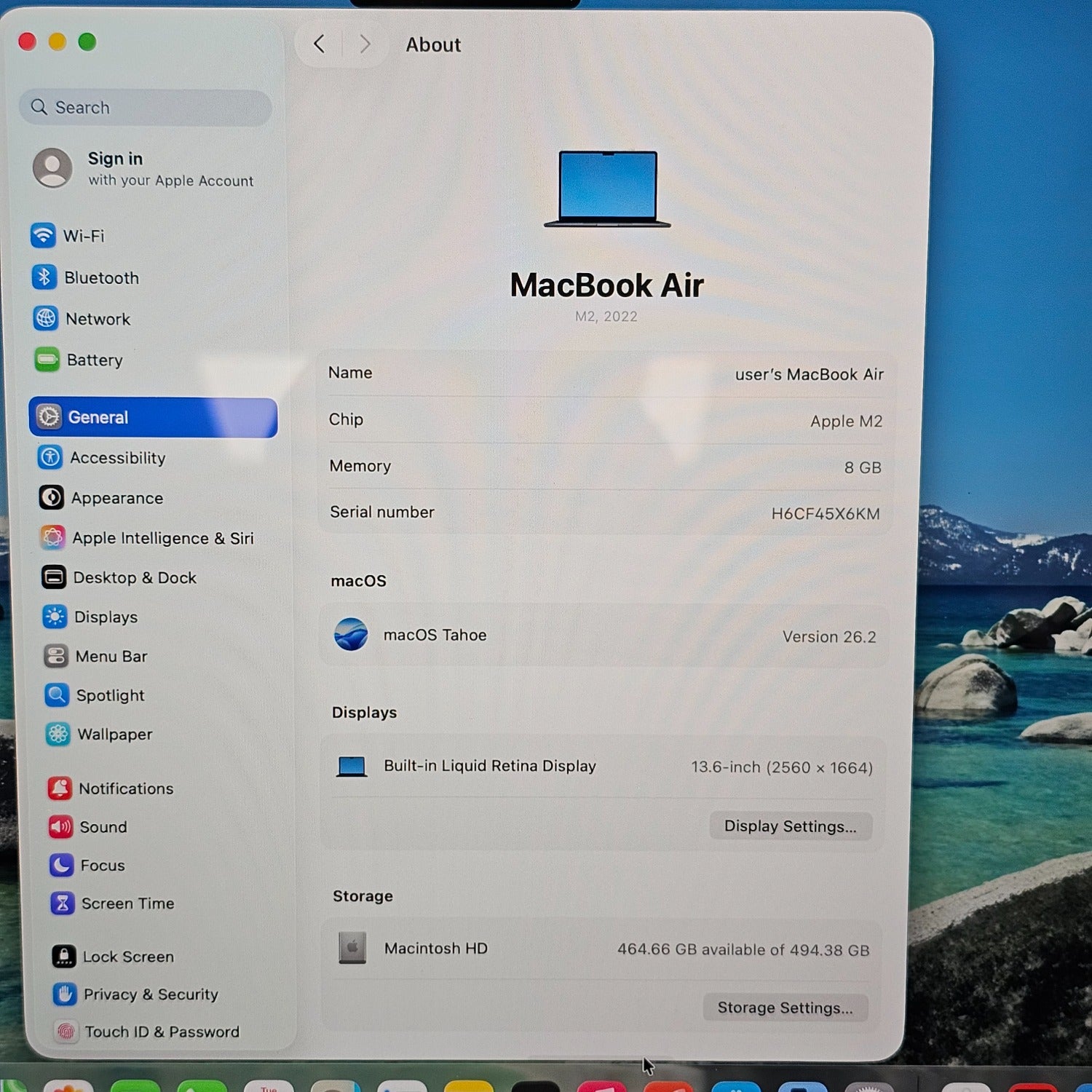Click the user avatar beside Sign in

pos(52,168)
